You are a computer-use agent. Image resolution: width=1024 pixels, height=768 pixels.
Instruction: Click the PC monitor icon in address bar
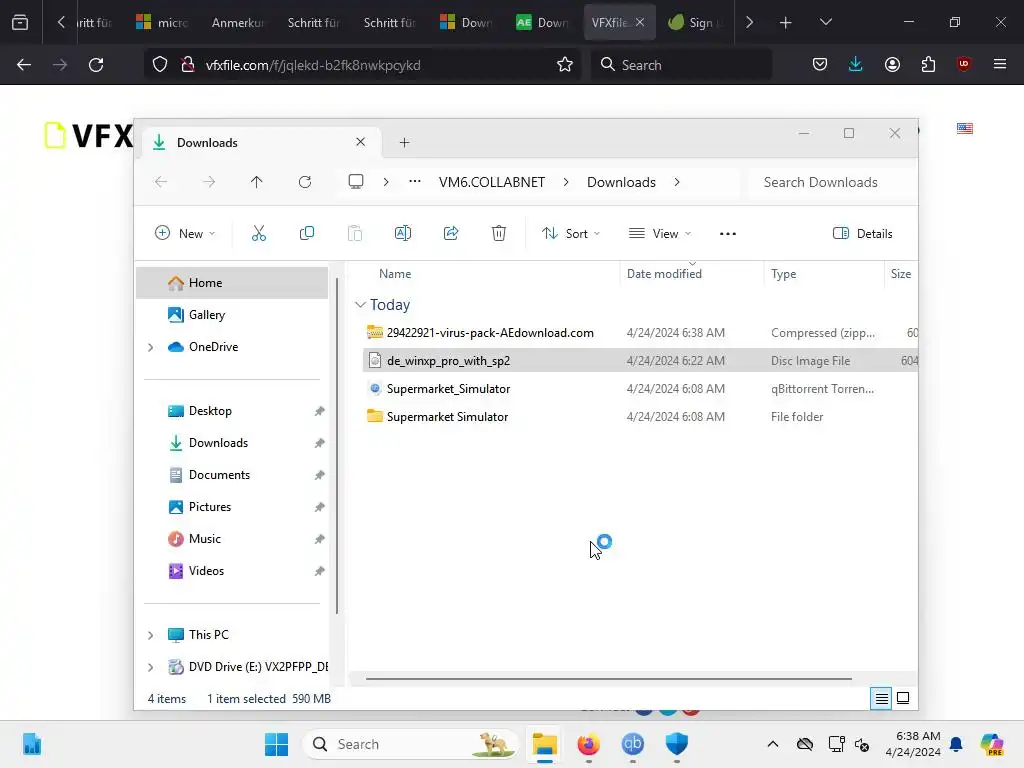356,182
